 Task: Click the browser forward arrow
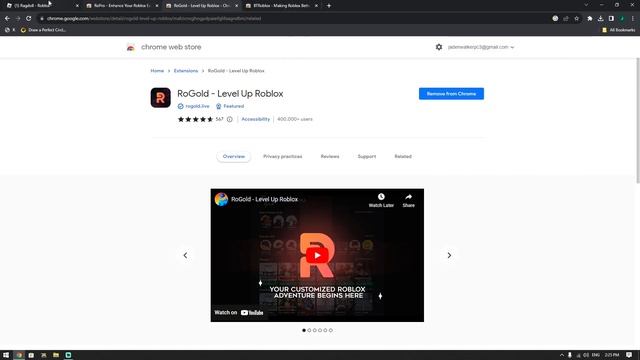(18, 18)
